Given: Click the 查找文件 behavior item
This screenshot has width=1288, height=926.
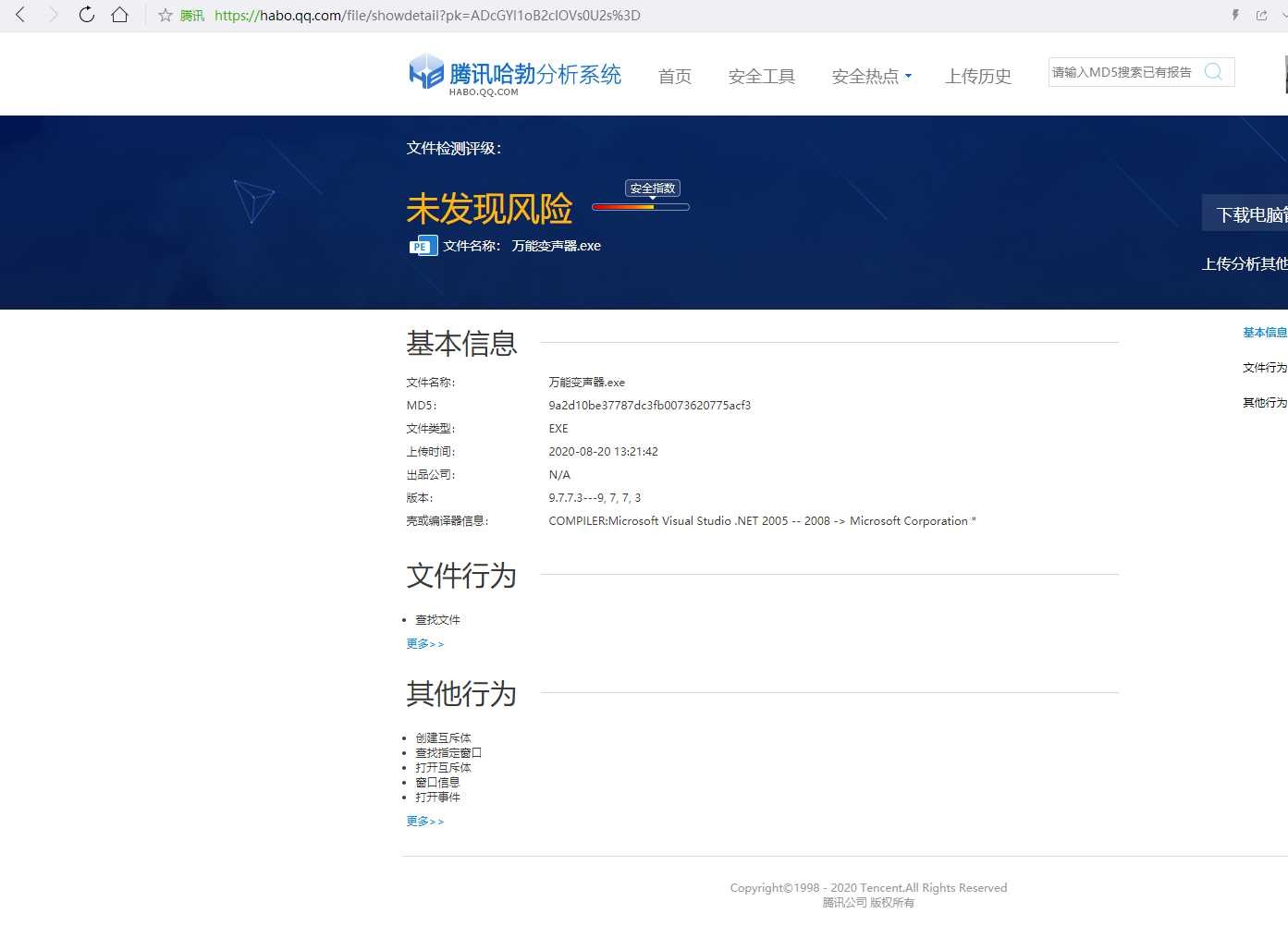Looking at the screenshot, I should (x=437, y=620).
